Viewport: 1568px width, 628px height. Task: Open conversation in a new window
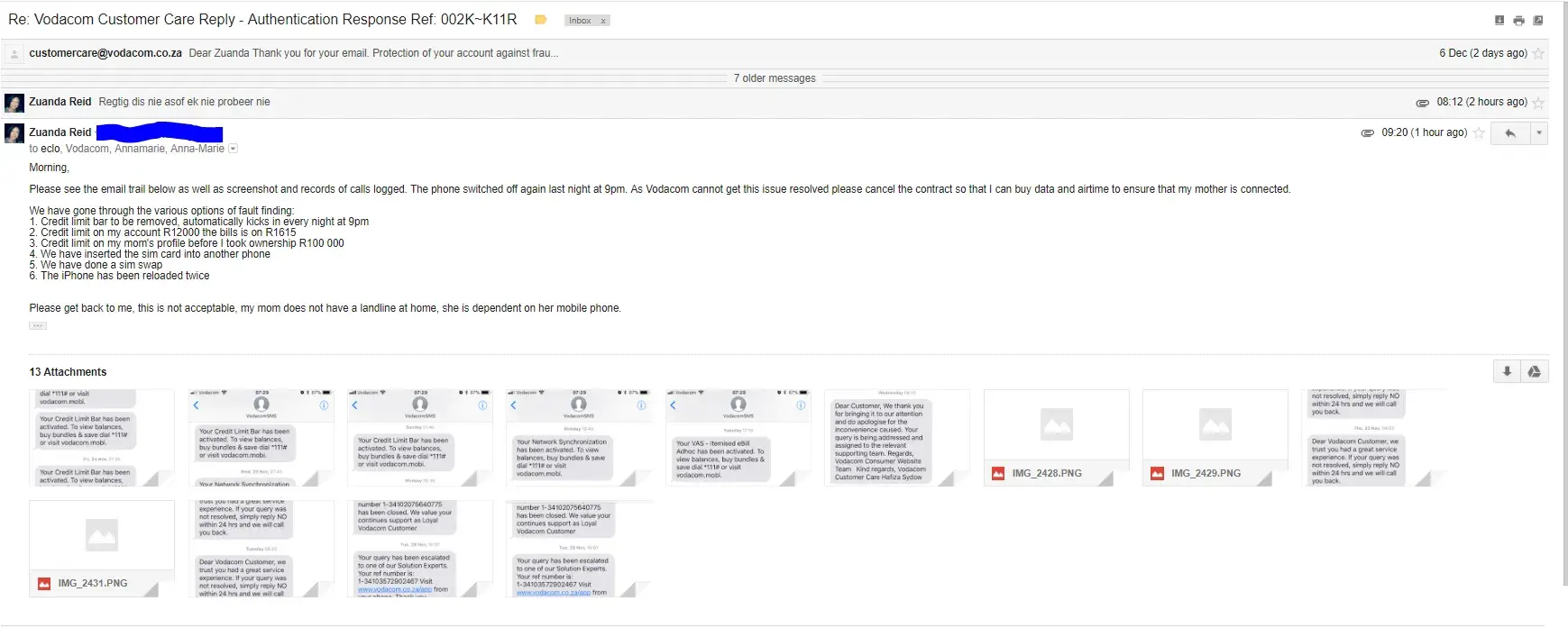coord(1538,20)
